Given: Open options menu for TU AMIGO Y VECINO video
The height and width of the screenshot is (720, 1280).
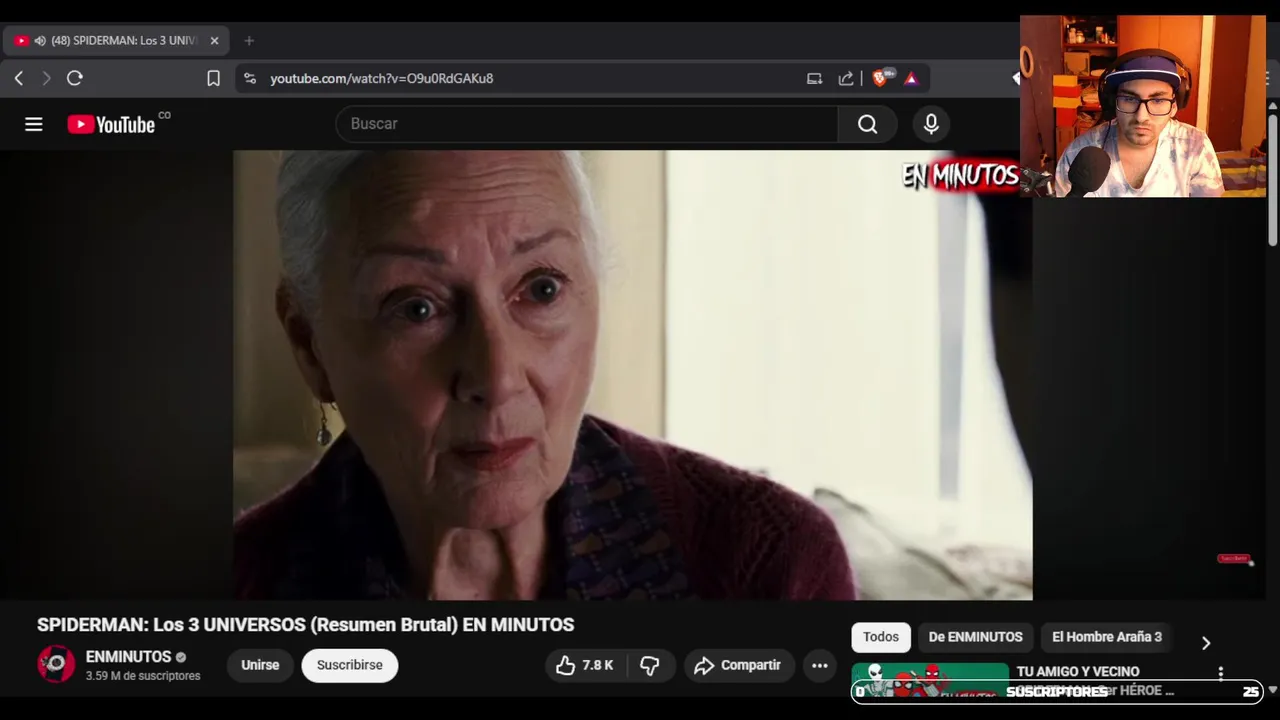Looking at the screenshot, I should coord(1220,673).
